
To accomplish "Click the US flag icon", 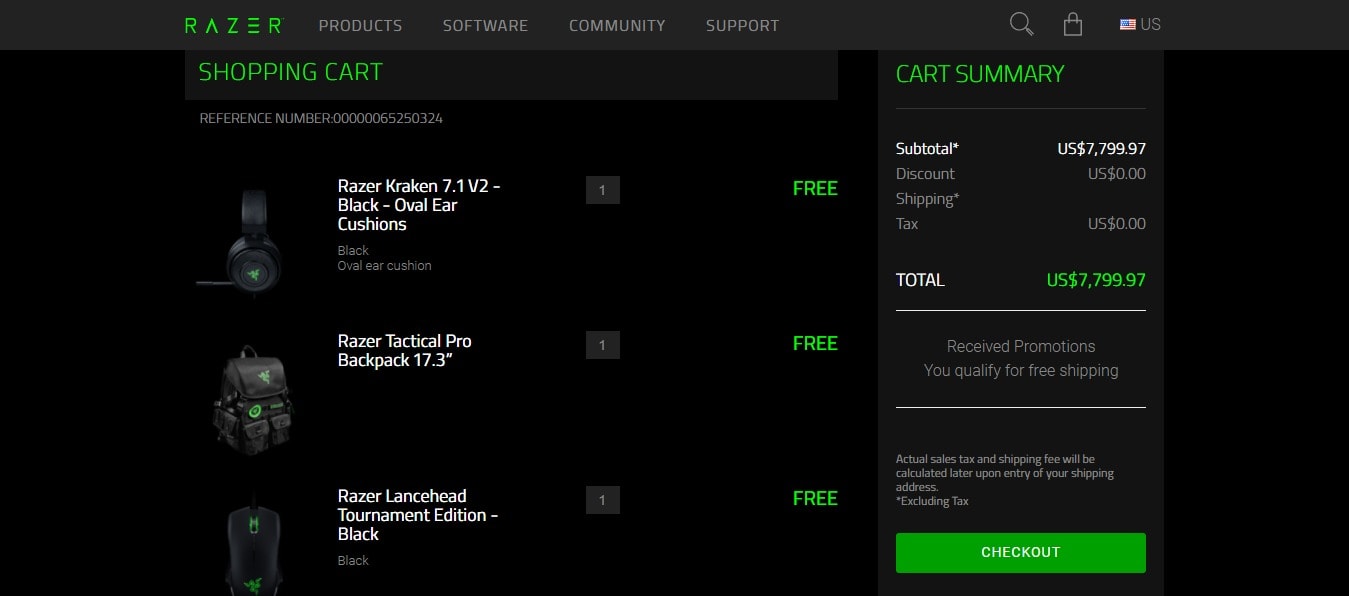I will pyautogui.click(x=1128, y=25).
